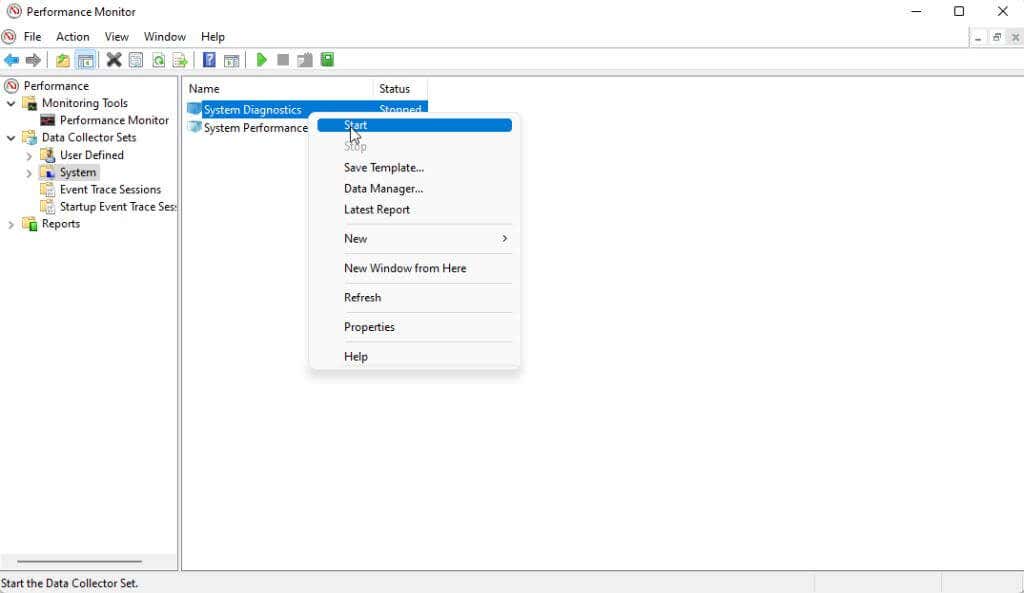The image size is (1024, 593).
Task: Click the inner MDI restore button
Action: tap(997, 37)
